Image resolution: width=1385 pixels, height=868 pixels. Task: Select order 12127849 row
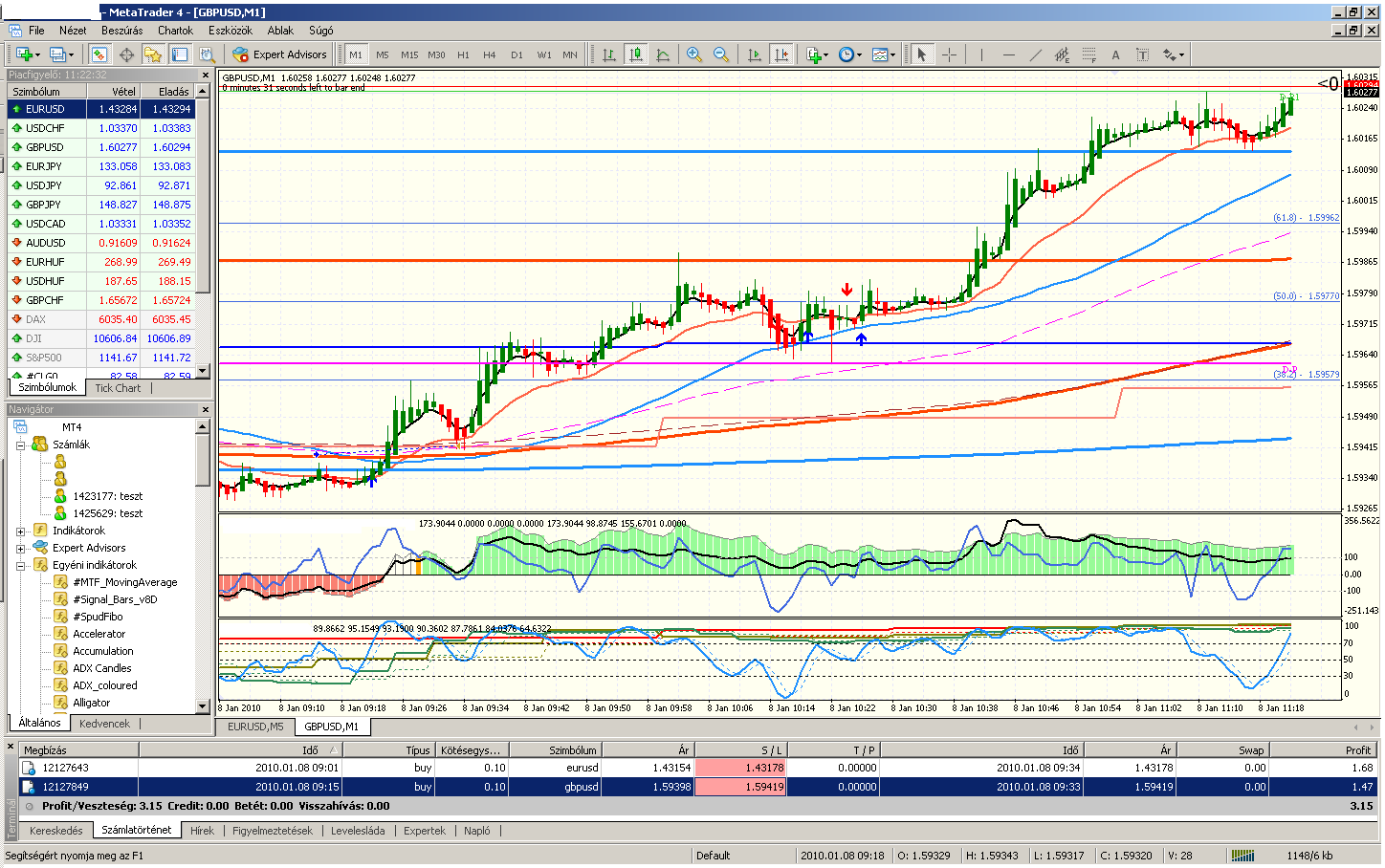(x=698, y=787)
